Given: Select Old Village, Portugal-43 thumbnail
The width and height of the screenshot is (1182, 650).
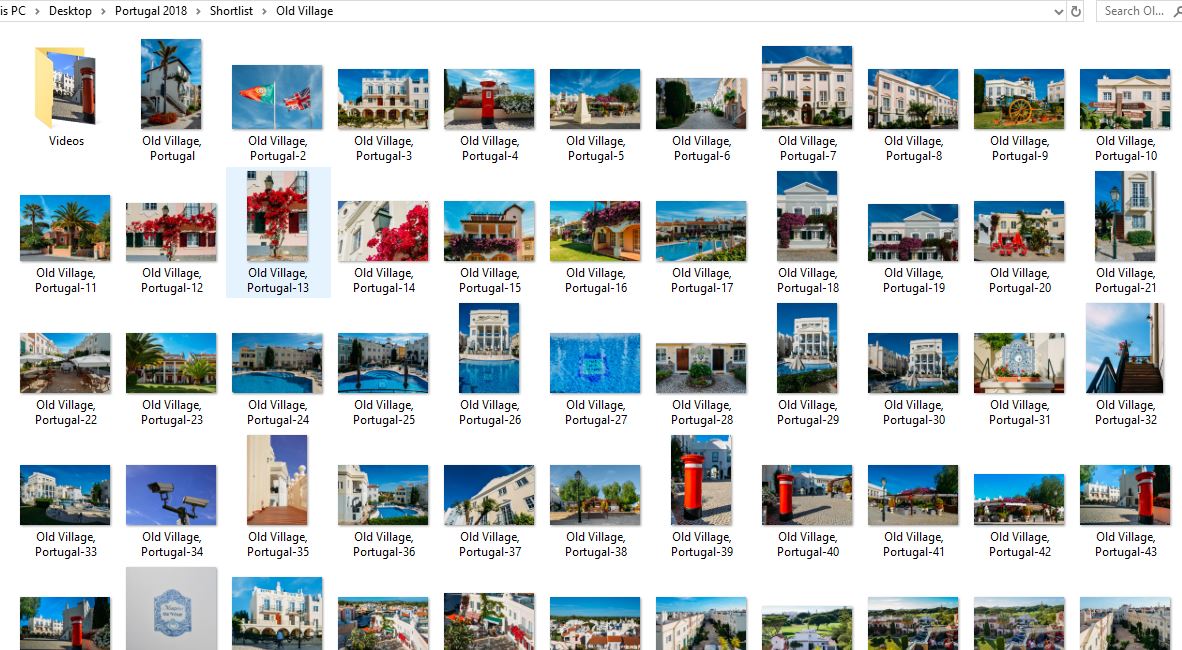Looking at the screenshot, I should click(1125, 495).
